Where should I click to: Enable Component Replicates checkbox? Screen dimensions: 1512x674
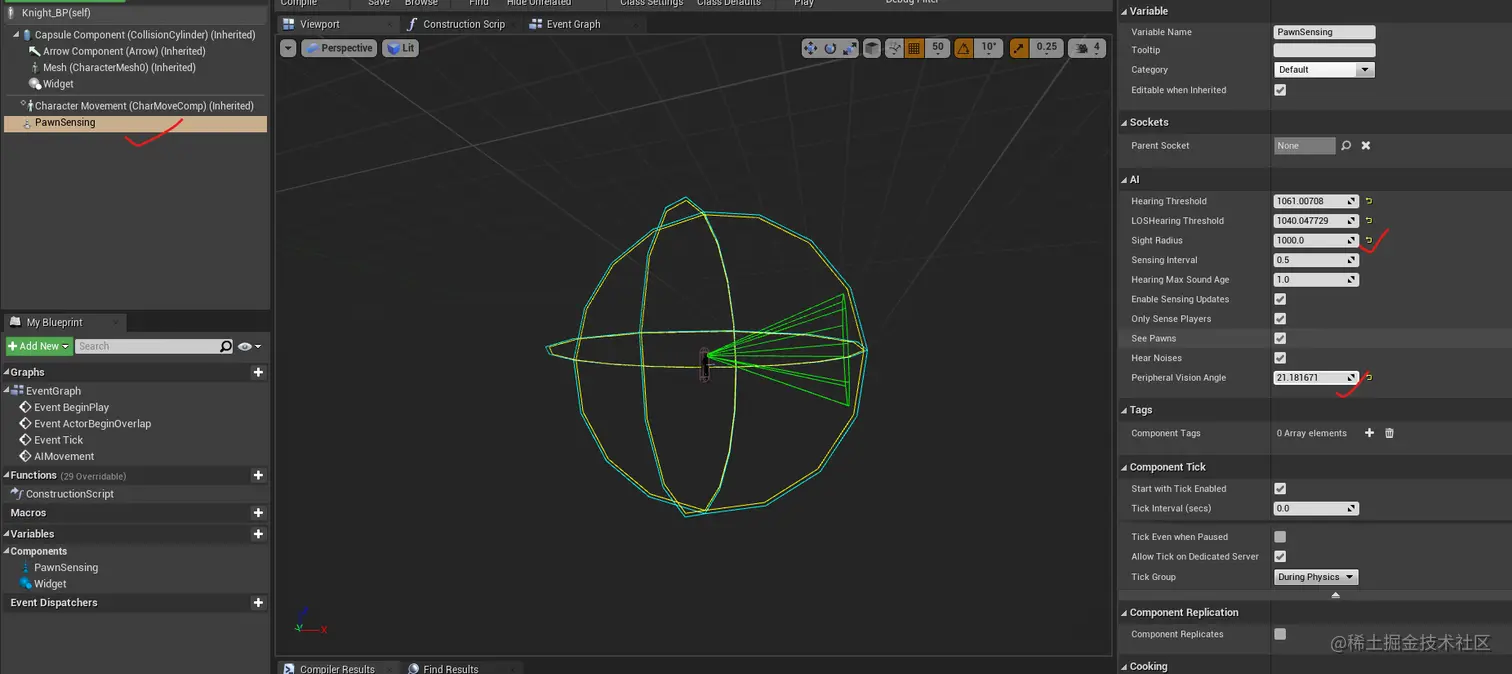coord(1280,634)
